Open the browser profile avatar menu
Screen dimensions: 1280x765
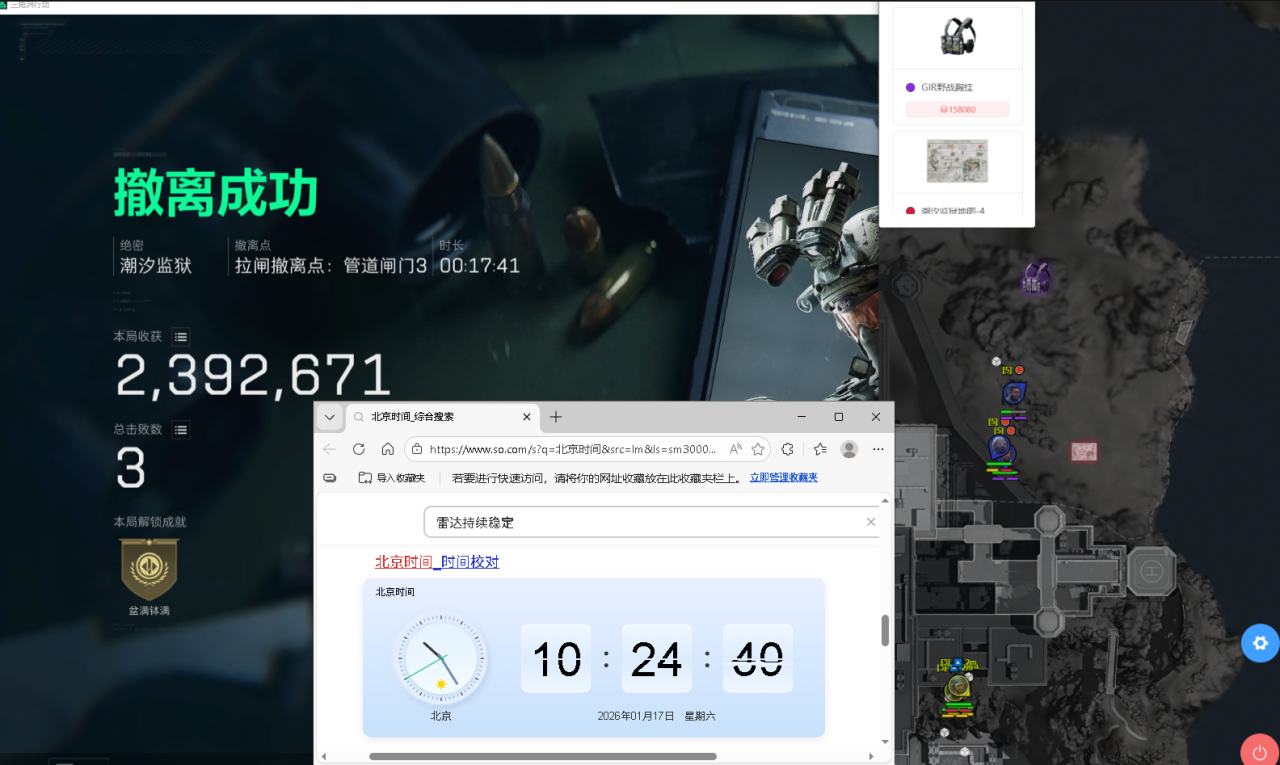click(849, 449)
